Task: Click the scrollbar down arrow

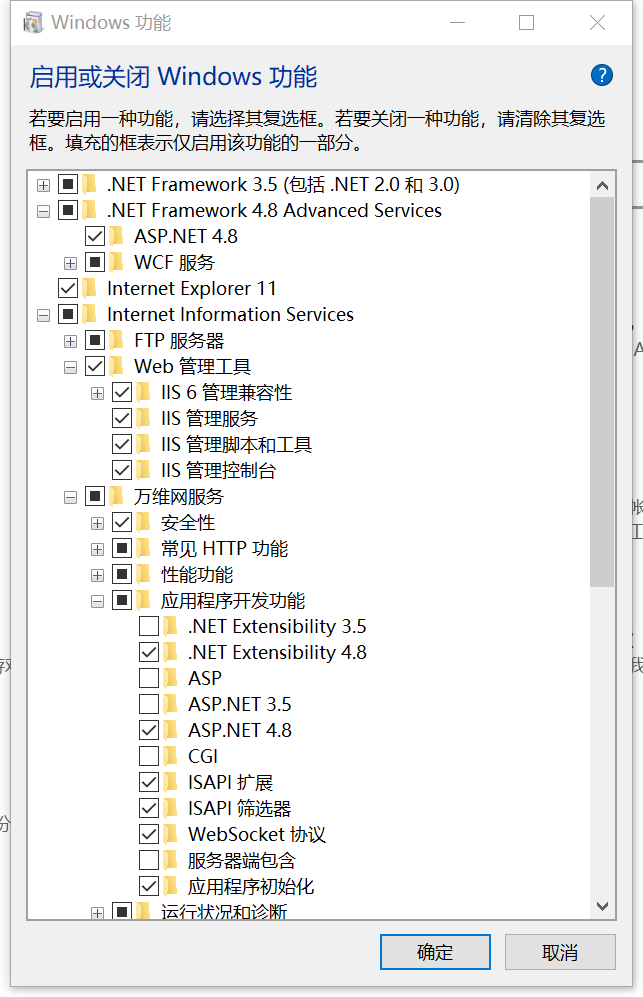Action: 602,906
